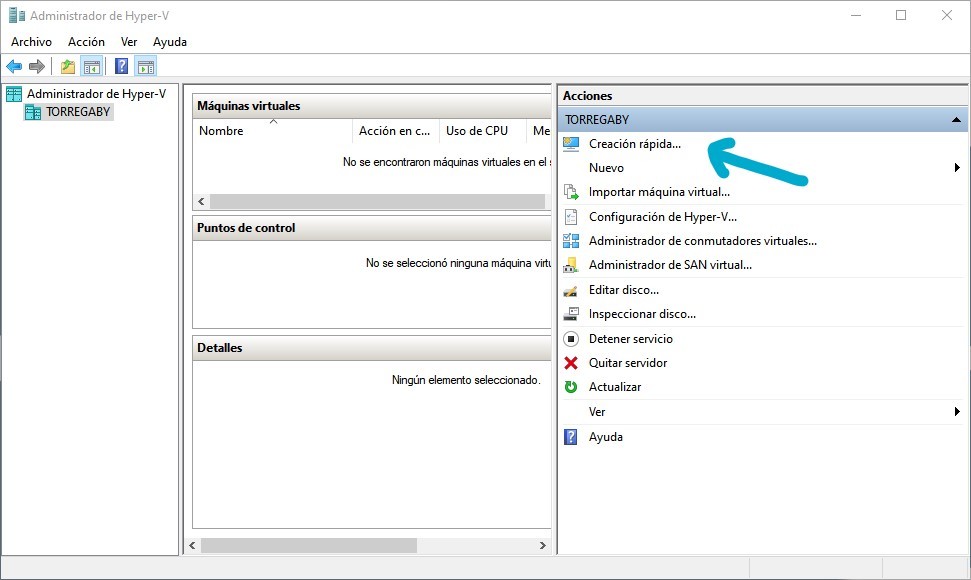The height and width of the screenshot is (580, 971).
Task: Click the Hyper-V title bar app icon
Action: (x=17, y=15)
